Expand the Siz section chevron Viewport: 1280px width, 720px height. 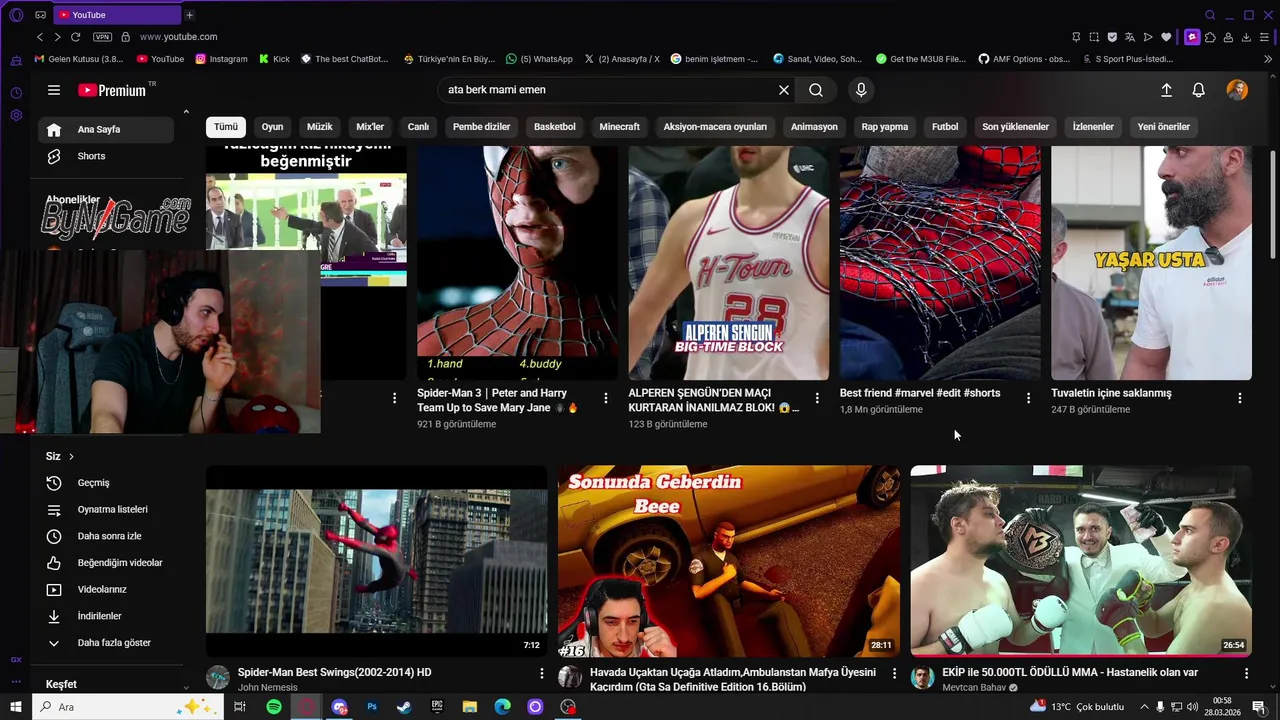[71, 456]
